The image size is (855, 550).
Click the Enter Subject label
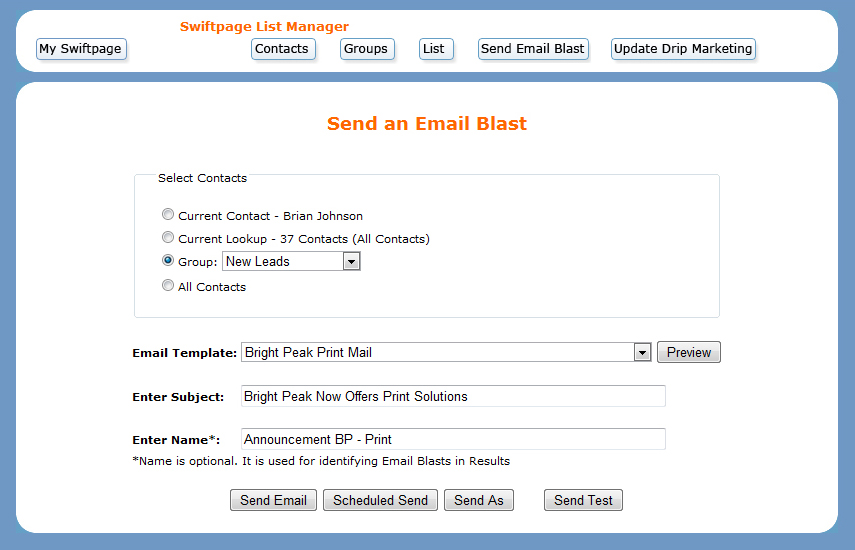tap(178, 397)
